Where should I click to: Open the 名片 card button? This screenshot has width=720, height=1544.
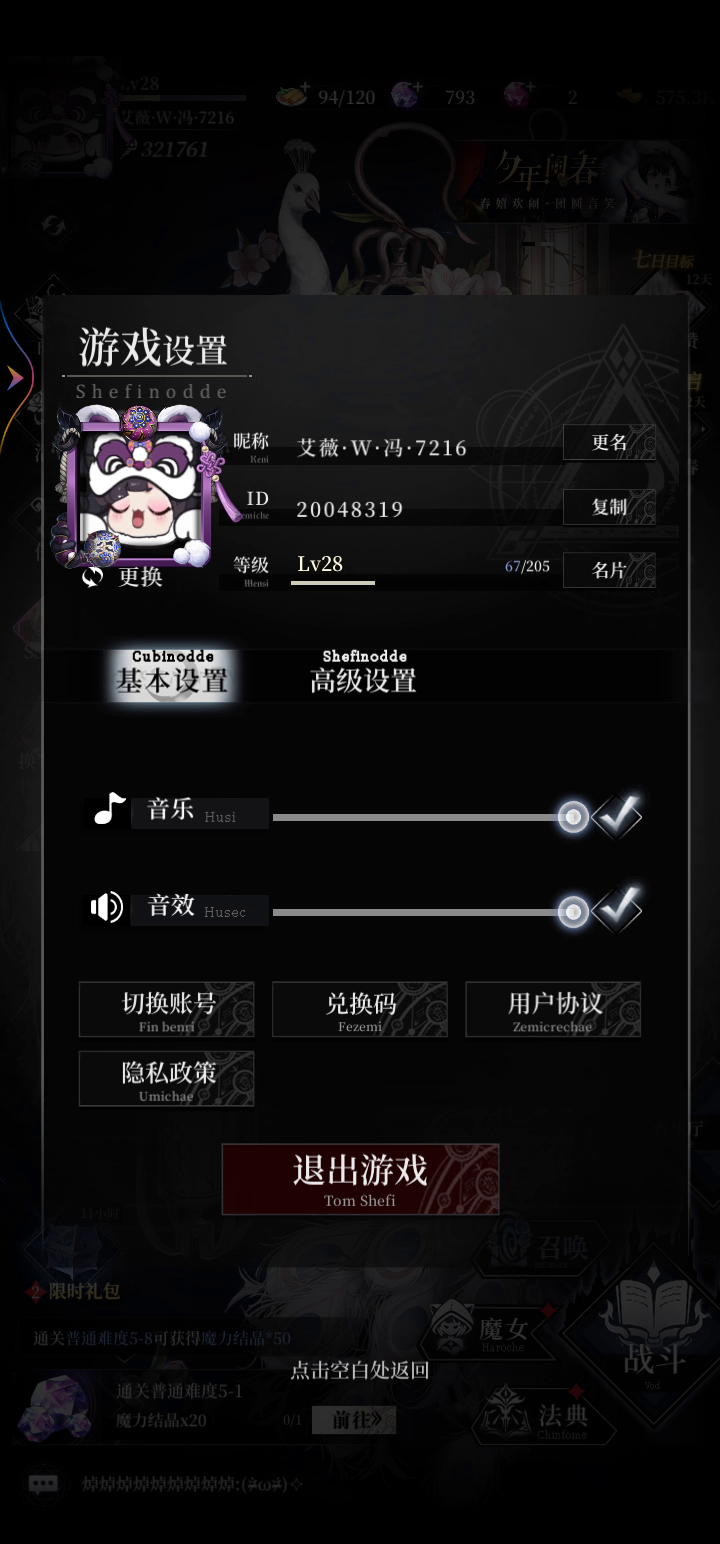(609, 570)
